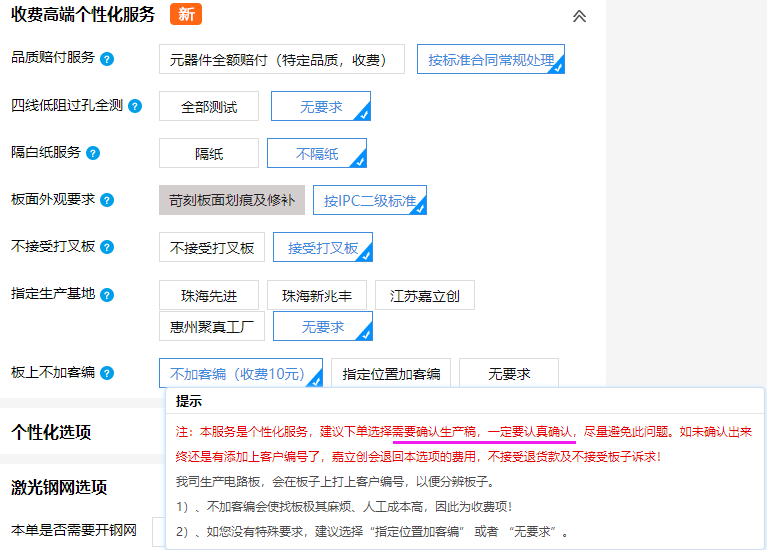
Task: Click help icon beside 板面外观要求
Action: tap(107, 200)
